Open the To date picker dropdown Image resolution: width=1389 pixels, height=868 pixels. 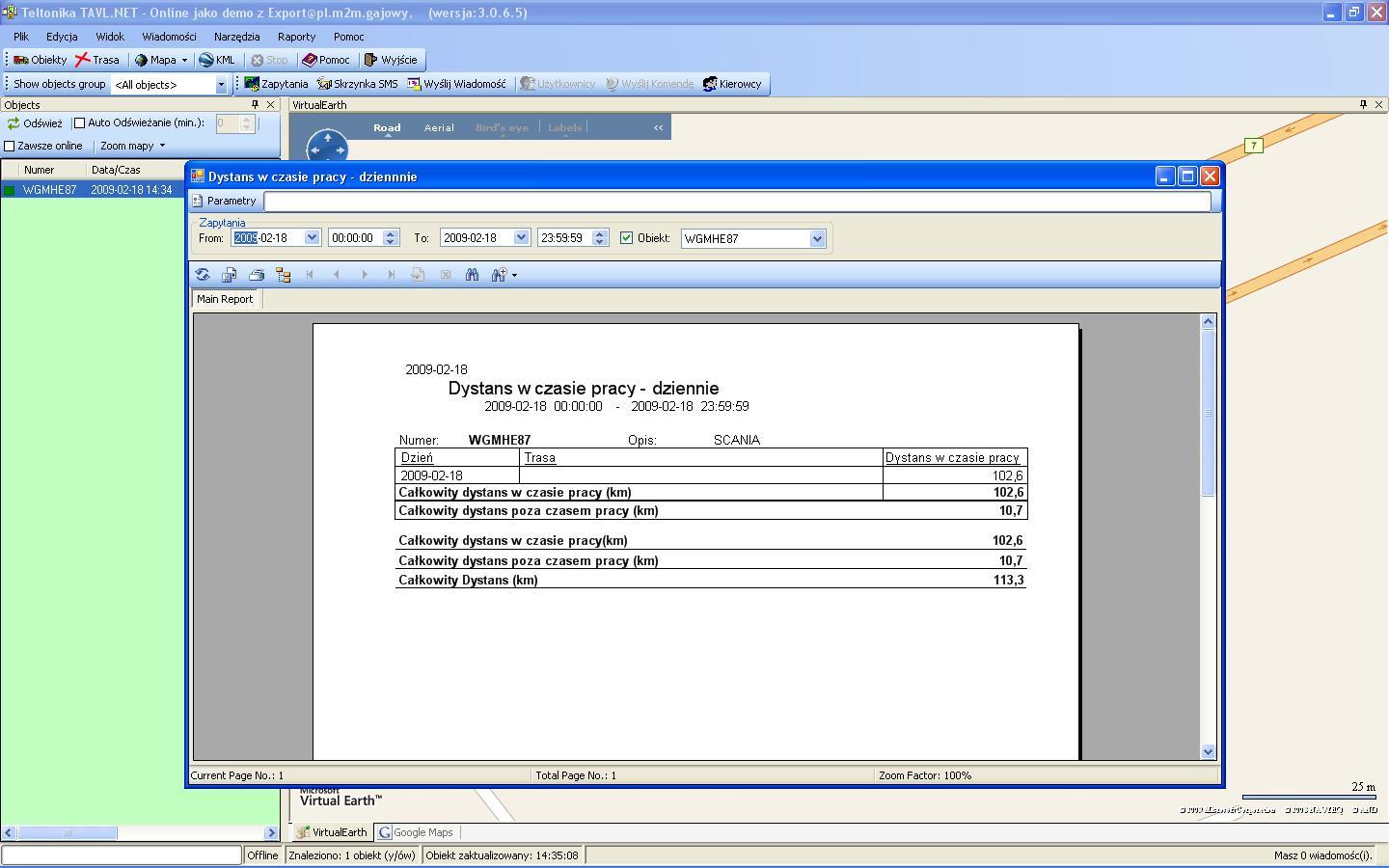[x=521, y=237]
